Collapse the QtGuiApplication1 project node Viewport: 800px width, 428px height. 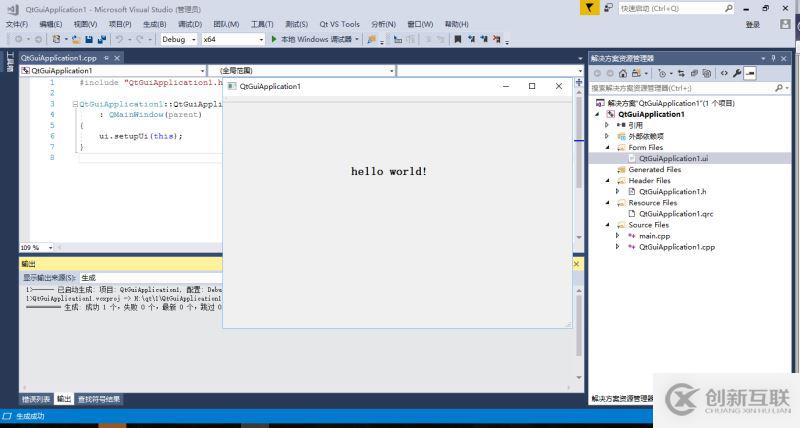[x=597, y=114]
